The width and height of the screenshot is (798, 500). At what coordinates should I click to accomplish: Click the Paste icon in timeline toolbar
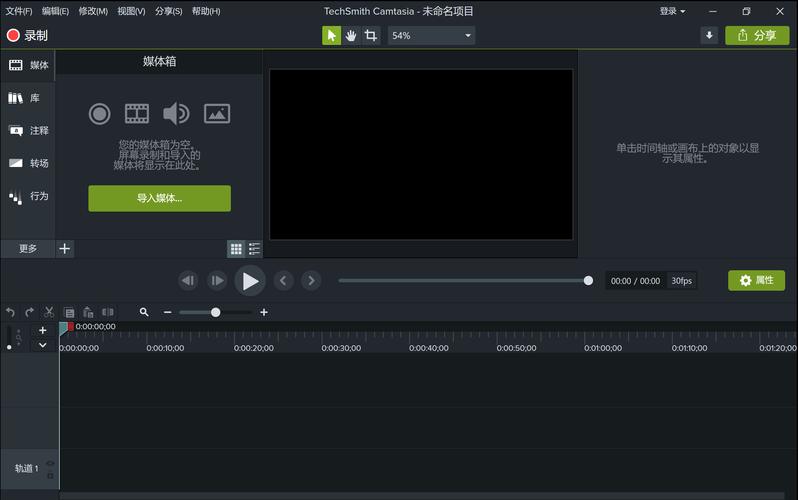point(89,312)
